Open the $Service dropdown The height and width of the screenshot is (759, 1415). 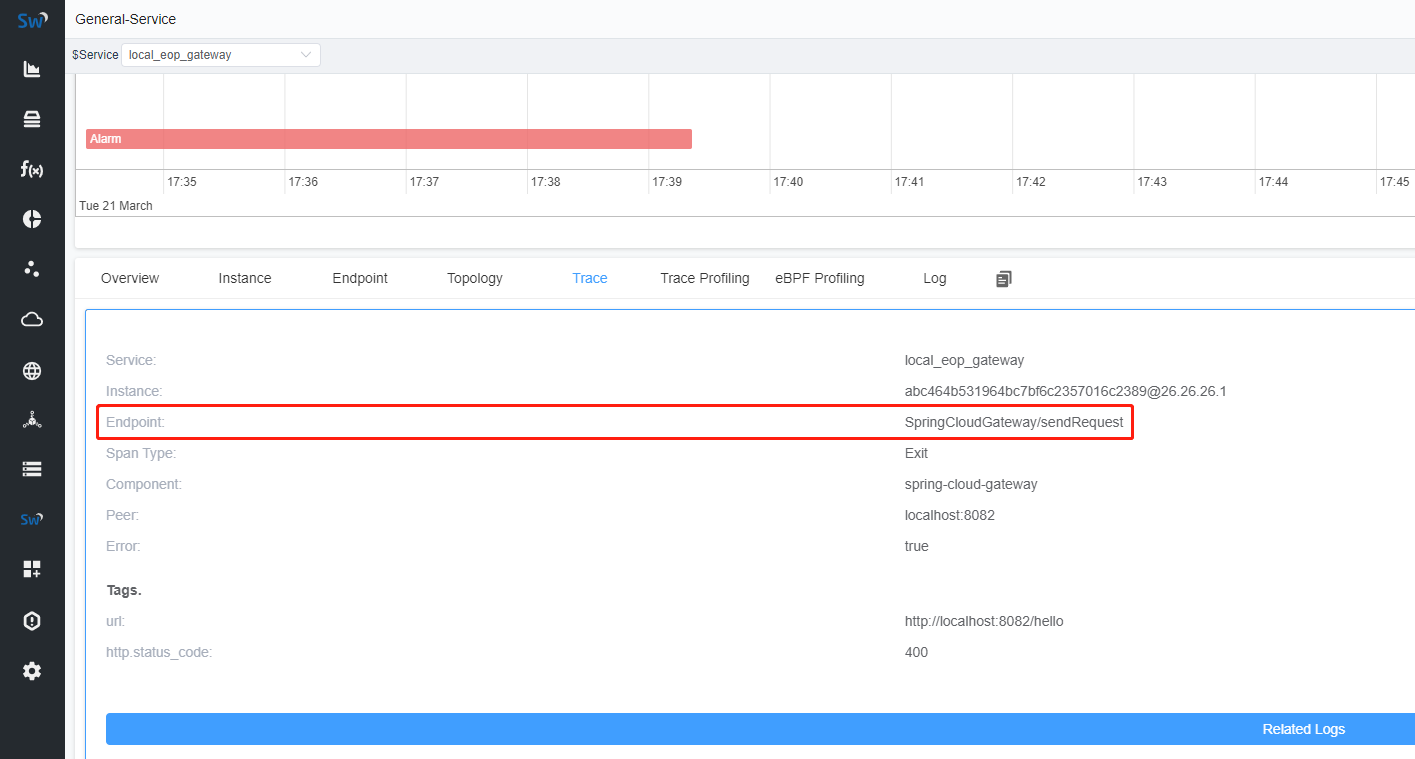point(220,54)
